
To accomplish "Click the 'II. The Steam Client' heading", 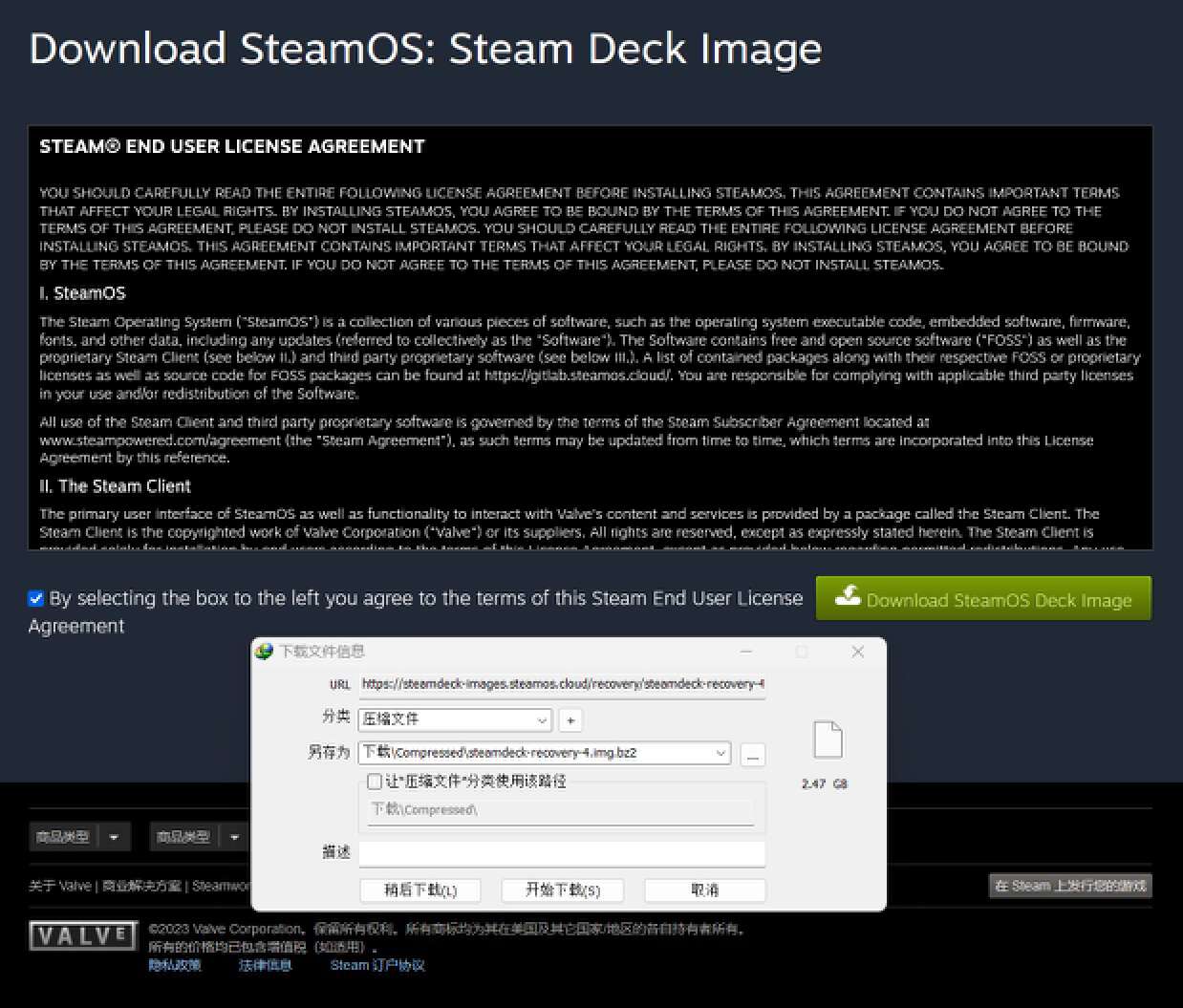I will click(x=116, y=486).
